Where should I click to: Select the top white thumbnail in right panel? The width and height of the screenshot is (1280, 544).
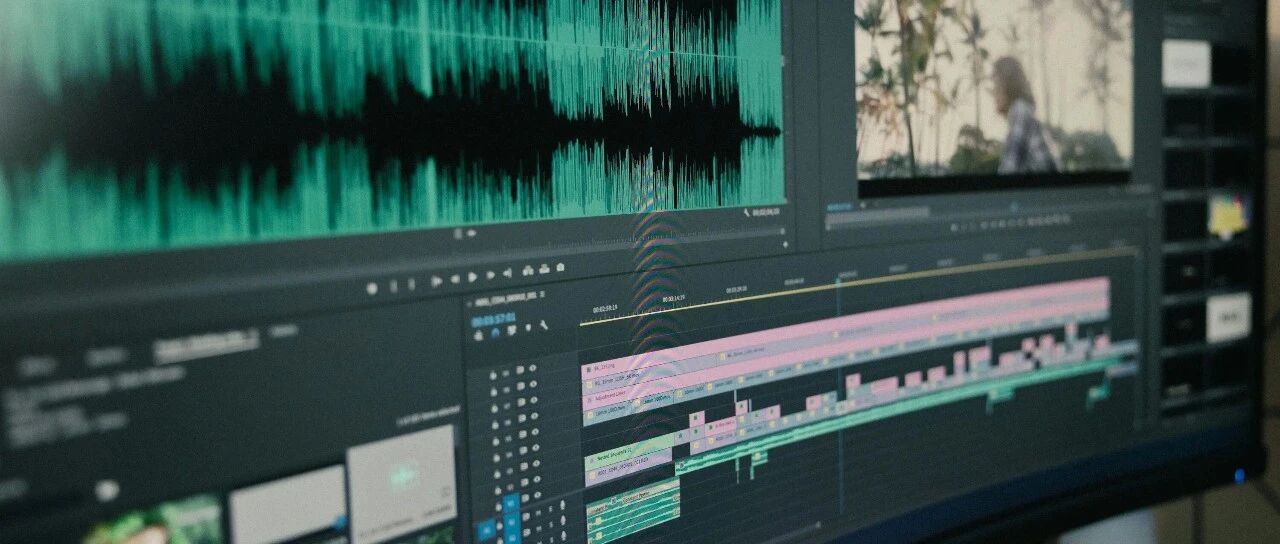pos(1186,64)
